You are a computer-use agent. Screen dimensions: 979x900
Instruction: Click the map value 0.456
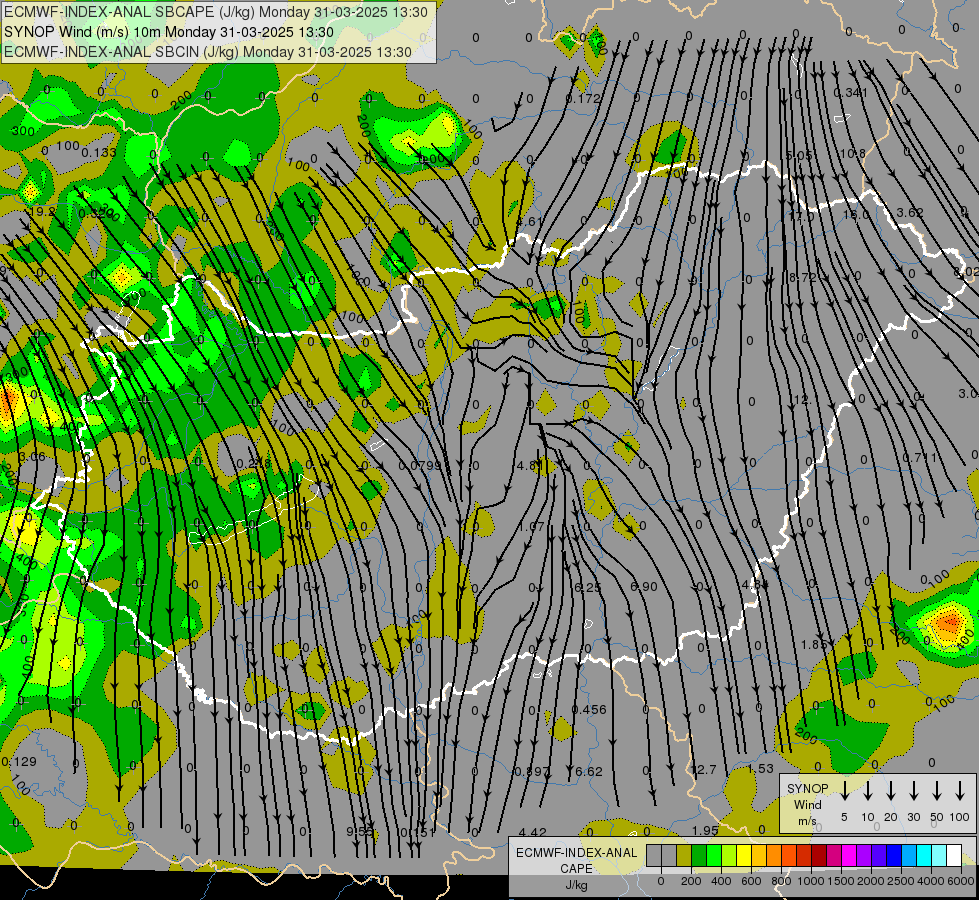point(589,710)
